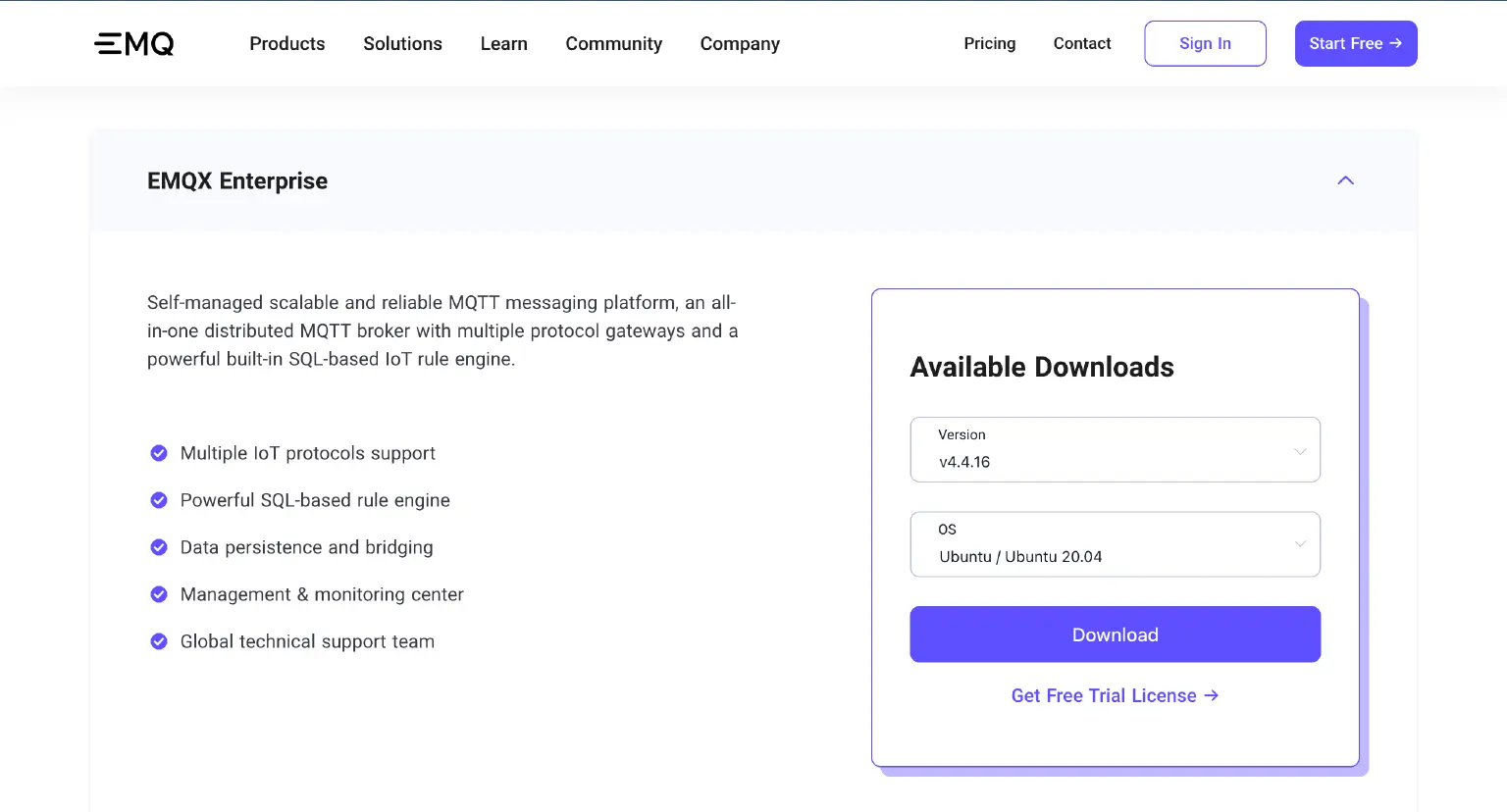This screenshot has width=1507, height=812.
Task: Click the checkmark beside Data persistence and bridging
Action: coord(159,547)
